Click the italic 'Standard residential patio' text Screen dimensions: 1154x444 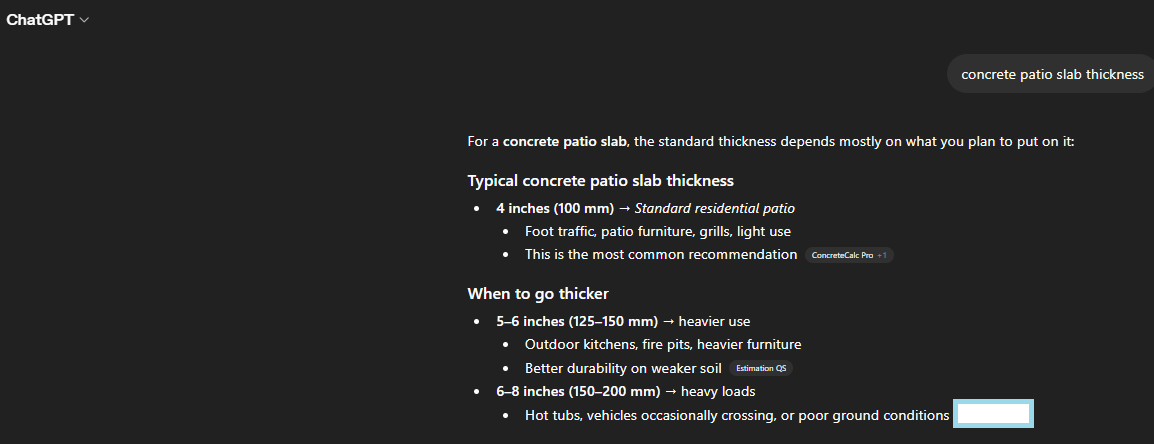pyautogui.click(x=714, y=208)
